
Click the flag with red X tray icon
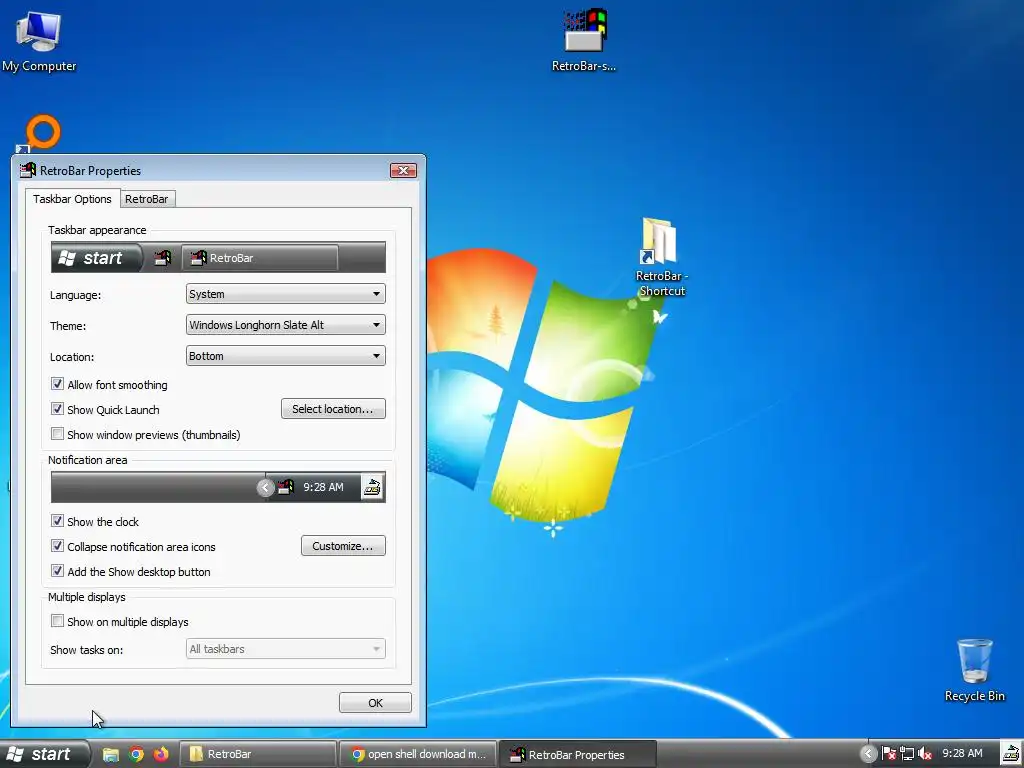pos(888,754)
